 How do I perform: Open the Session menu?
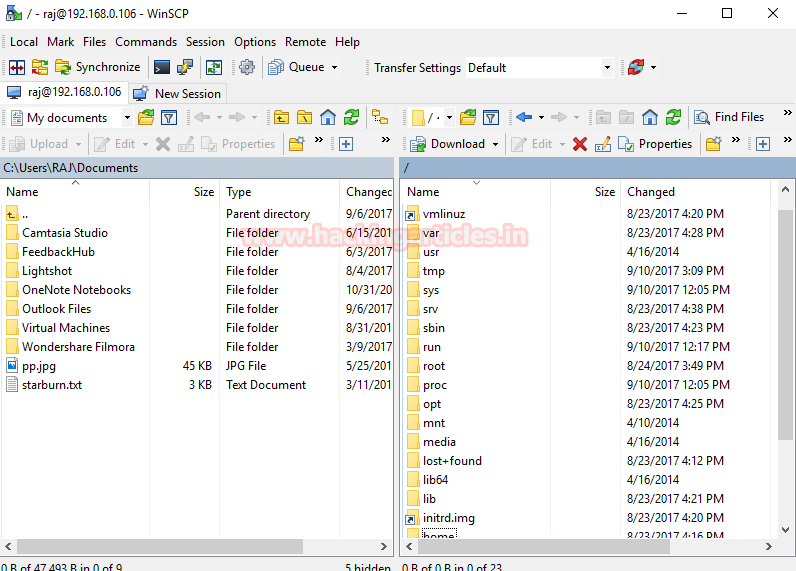click(205, 42)
